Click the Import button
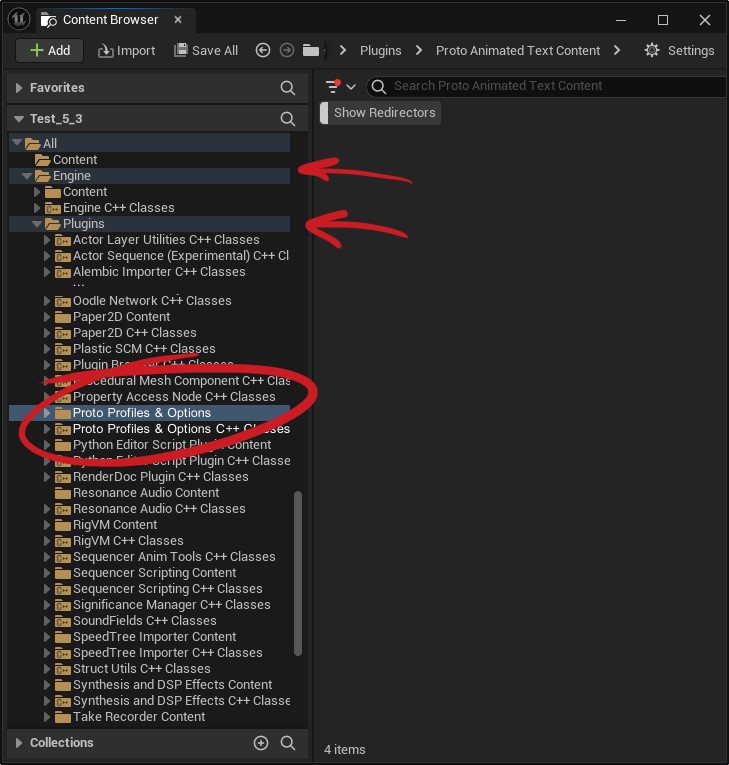Viewport: 729px width, 765px height. coord(127,50)
